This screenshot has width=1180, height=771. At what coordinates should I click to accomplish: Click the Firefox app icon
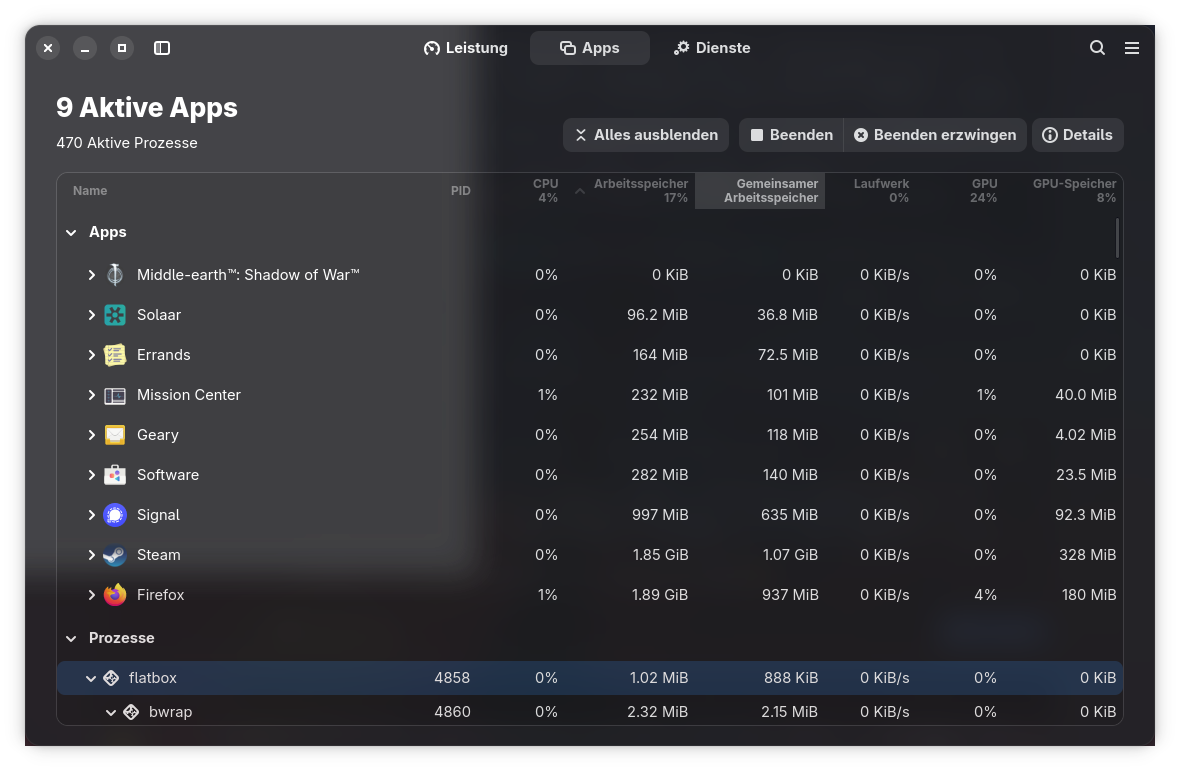[114, 595]
